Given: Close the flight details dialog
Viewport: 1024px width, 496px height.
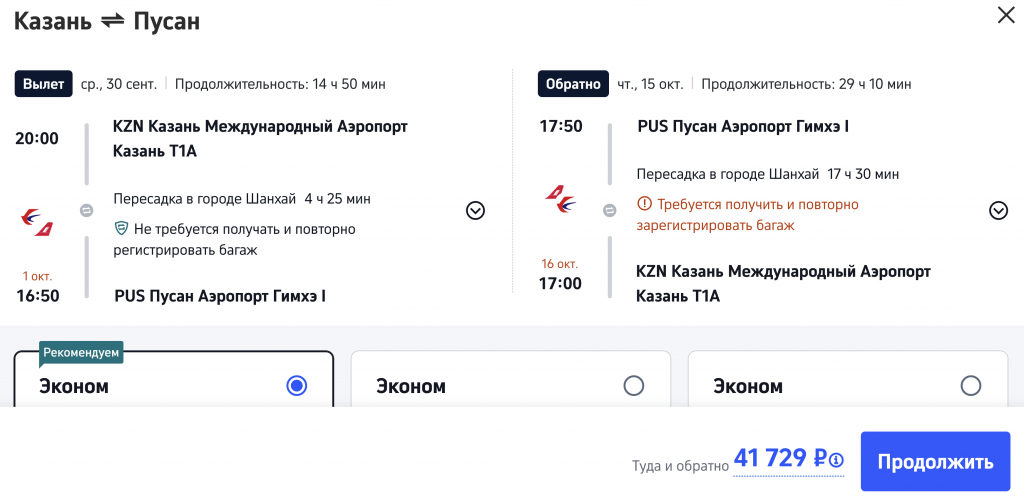Looking at the screenshot, I should tap(1004, 14).
